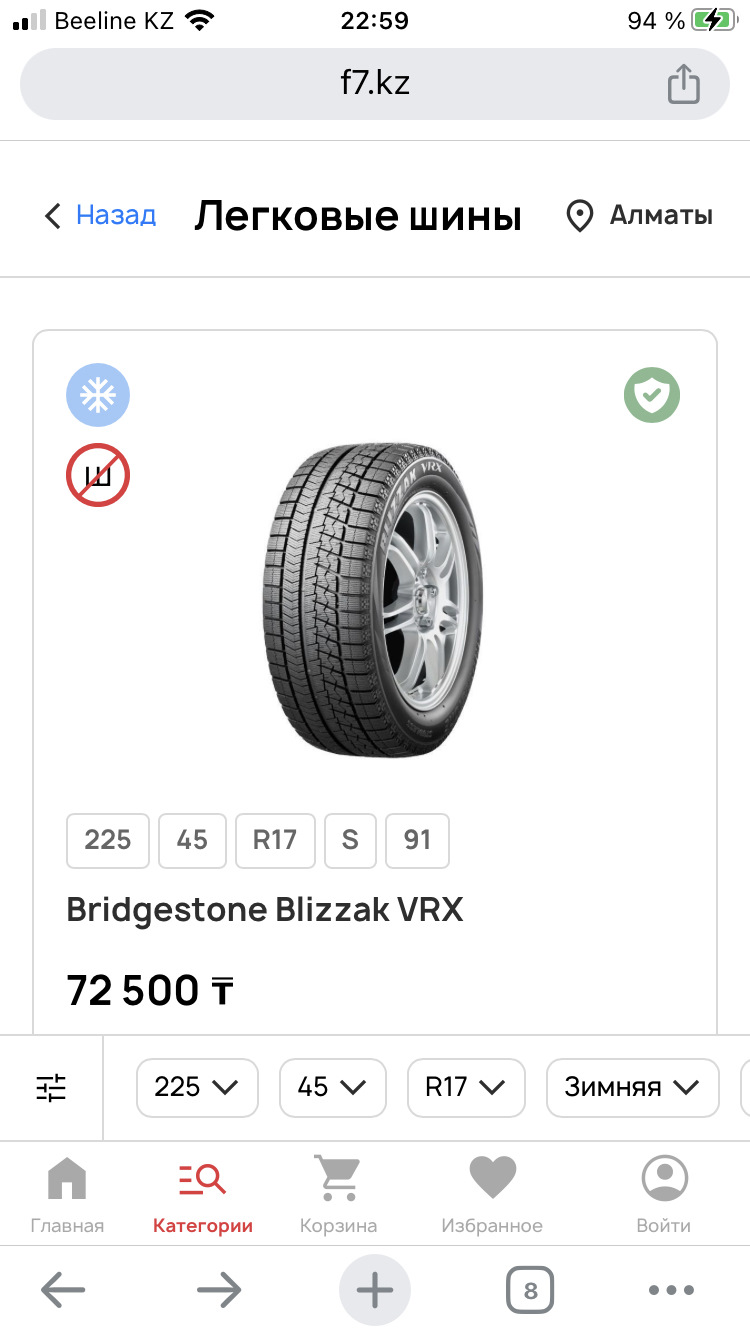The image size is (750, 1334).
Task: Change city by tapping Алматы
Action: 639,215
